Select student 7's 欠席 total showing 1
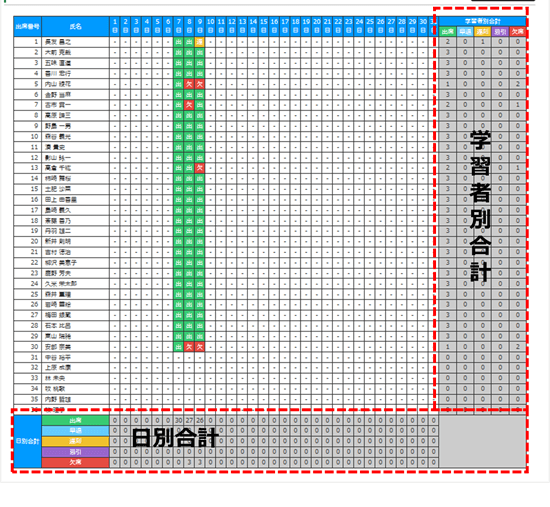This screenshot has height=507, width=550. pyautogui.click(x=518, y=105)
